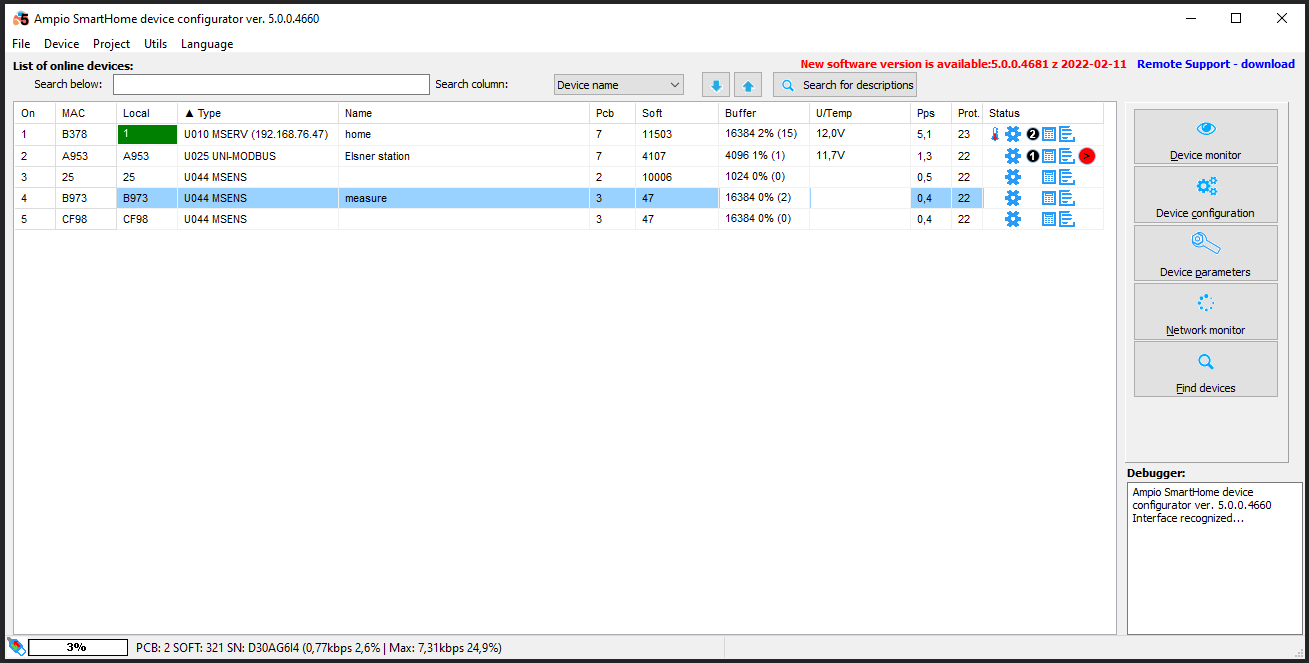Click the green Local cell of home device
The height and width of the screenshot is (663, 1309).
point(147,134)
